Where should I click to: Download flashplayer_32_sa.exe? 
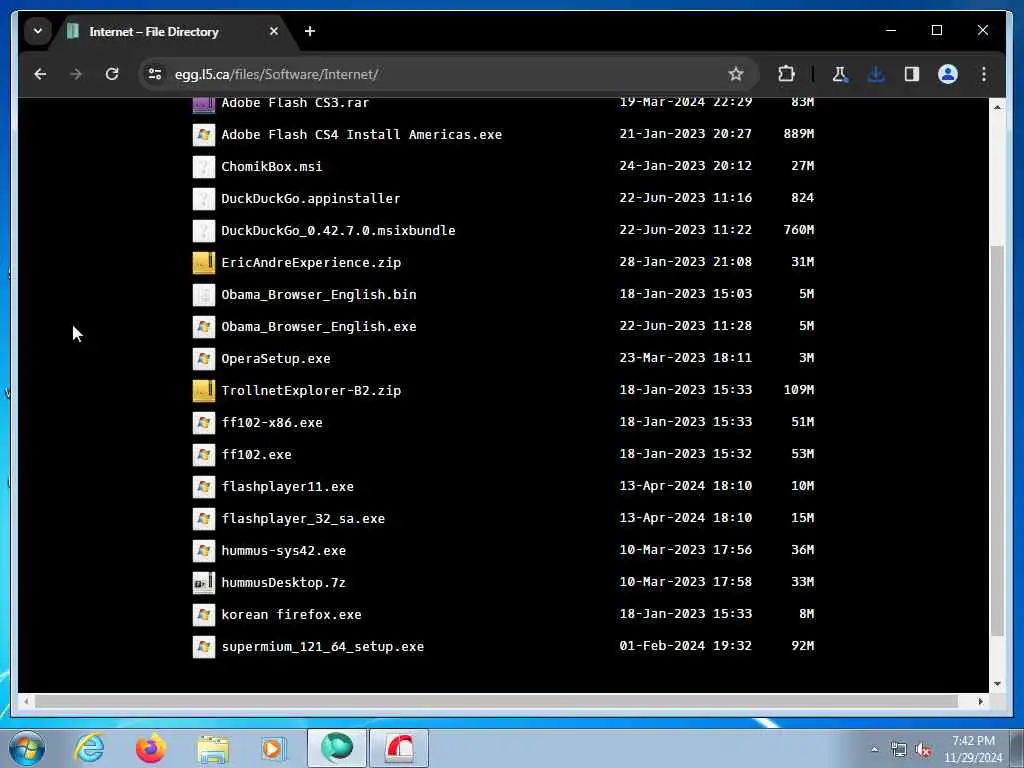pyautogui.click(x=303, y=519)
